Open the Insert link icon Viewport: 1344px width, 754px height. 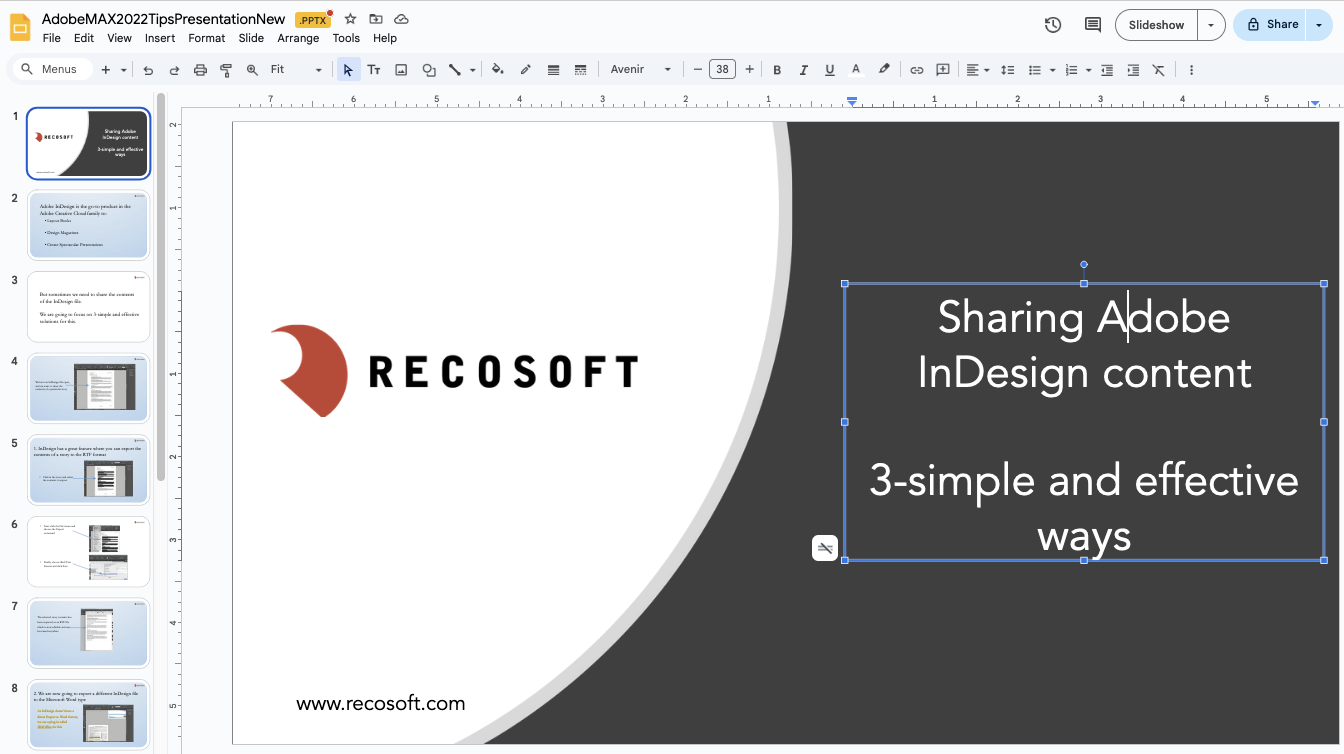[x=916, y=69]
